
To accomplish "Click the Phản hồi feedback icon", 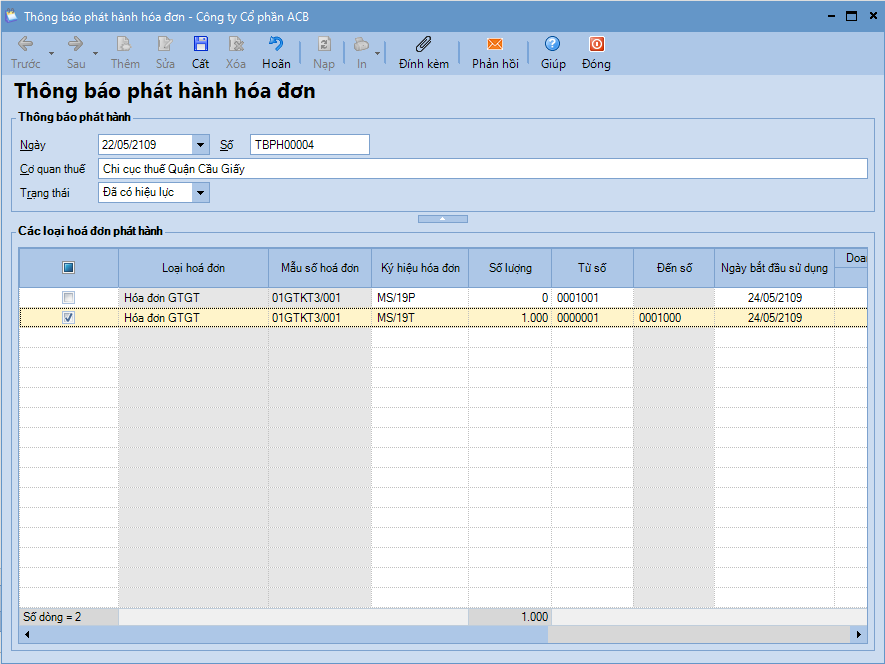I will [x=495, y=45].
